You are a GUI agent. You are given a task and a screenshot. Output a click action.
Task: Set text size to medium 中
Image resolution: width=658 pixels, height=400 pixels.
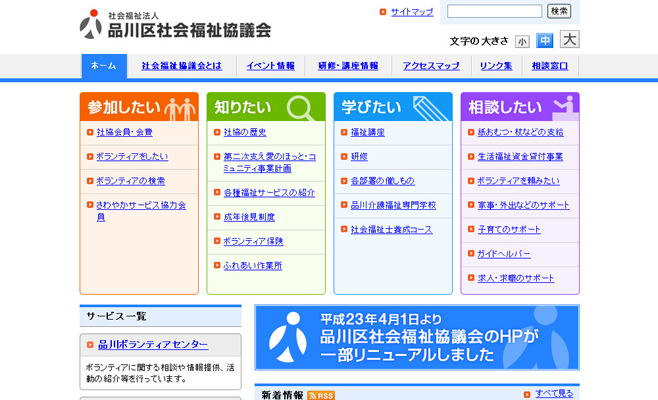tap(545, 41)
